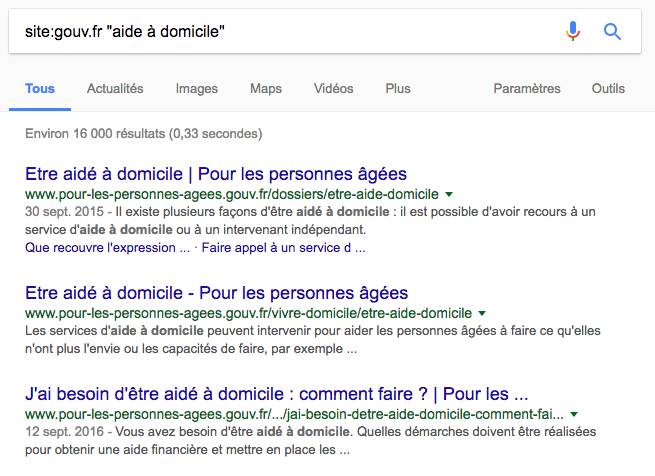This screenshot has height=476, width=655.
Task: Expand dropdown arrow next to jai-besoin-detre-aide-domicile URL
Action: (x=574, y=415)
